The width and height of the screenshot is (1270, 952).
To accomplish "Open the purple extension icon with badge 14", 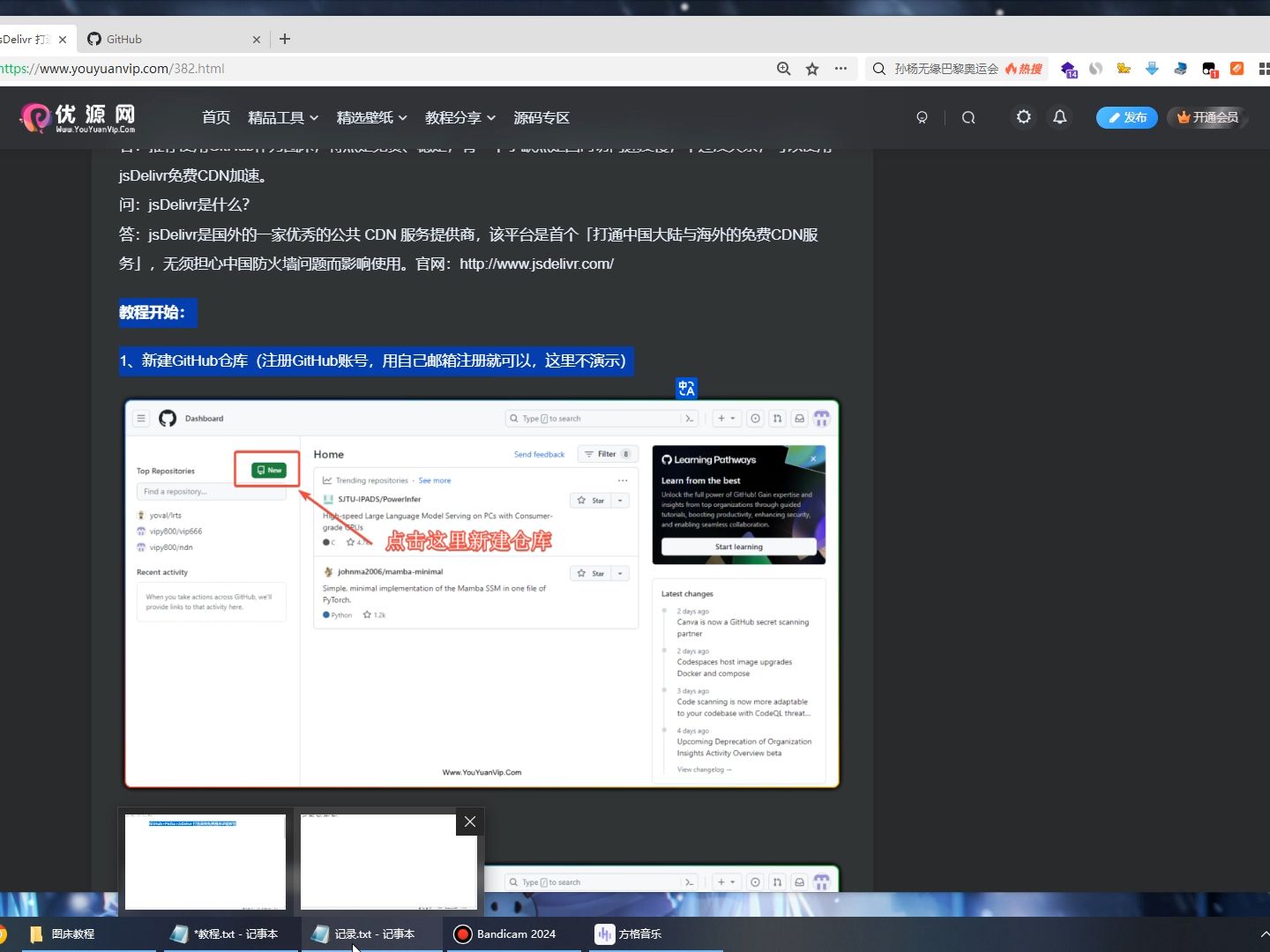I will [x=1069, y=69].
